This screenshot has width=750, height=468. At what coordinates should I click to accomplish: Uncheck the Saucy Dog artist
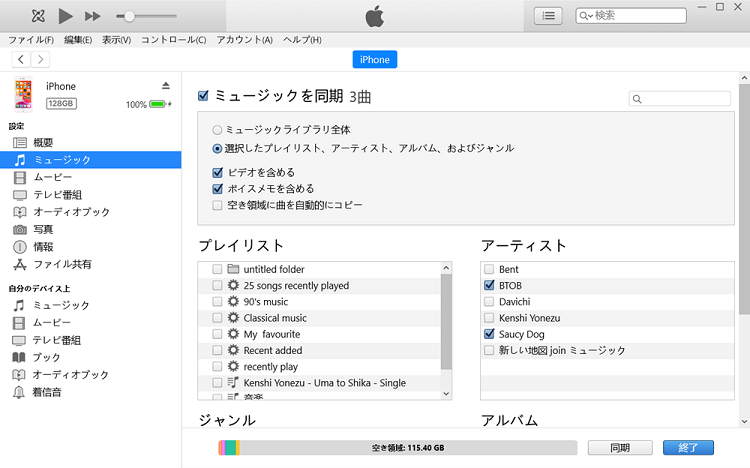[489, 334]
